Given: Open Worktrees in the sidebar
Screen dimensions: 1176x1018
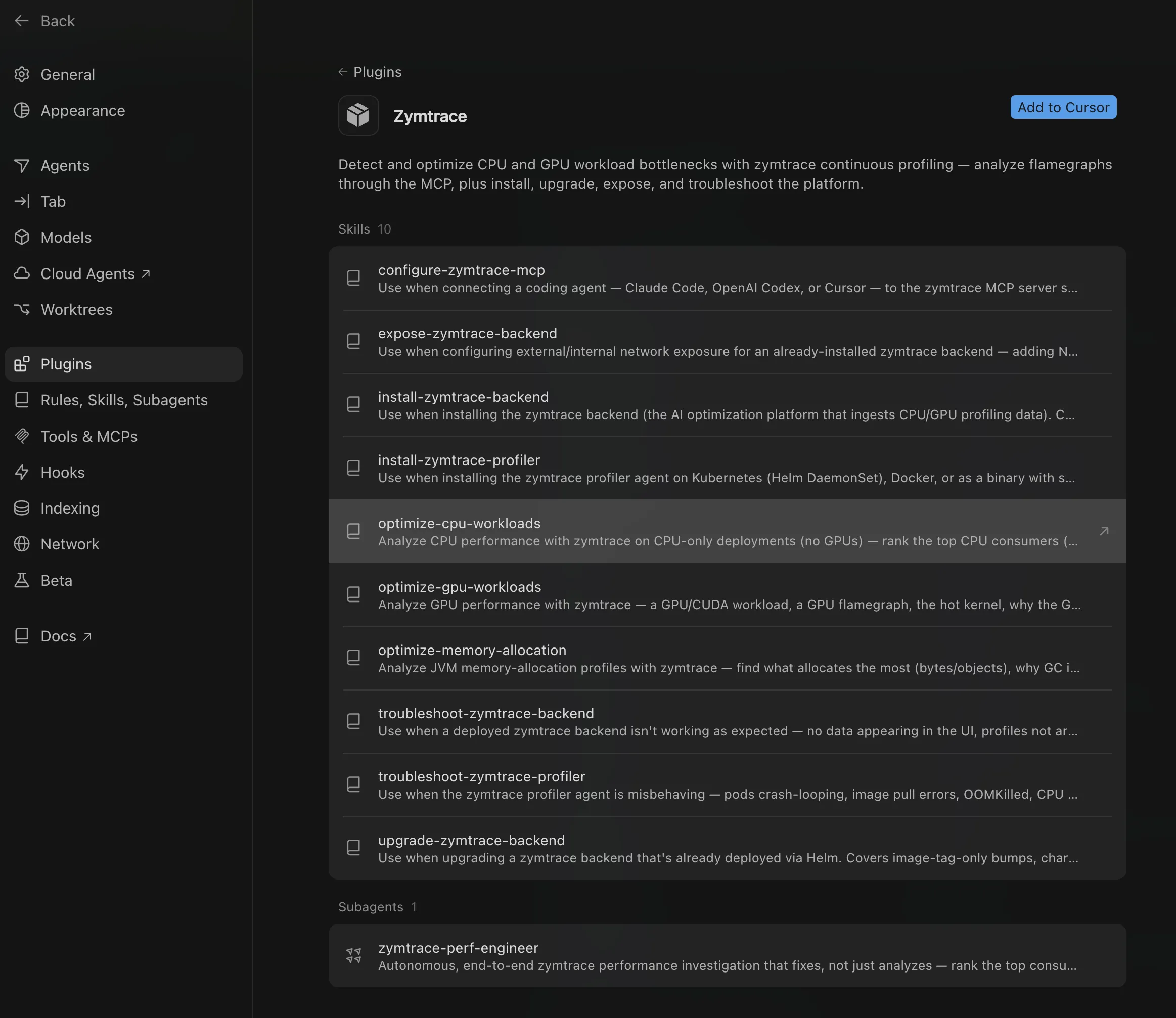Looking at the screenshot, I should 123,309.
